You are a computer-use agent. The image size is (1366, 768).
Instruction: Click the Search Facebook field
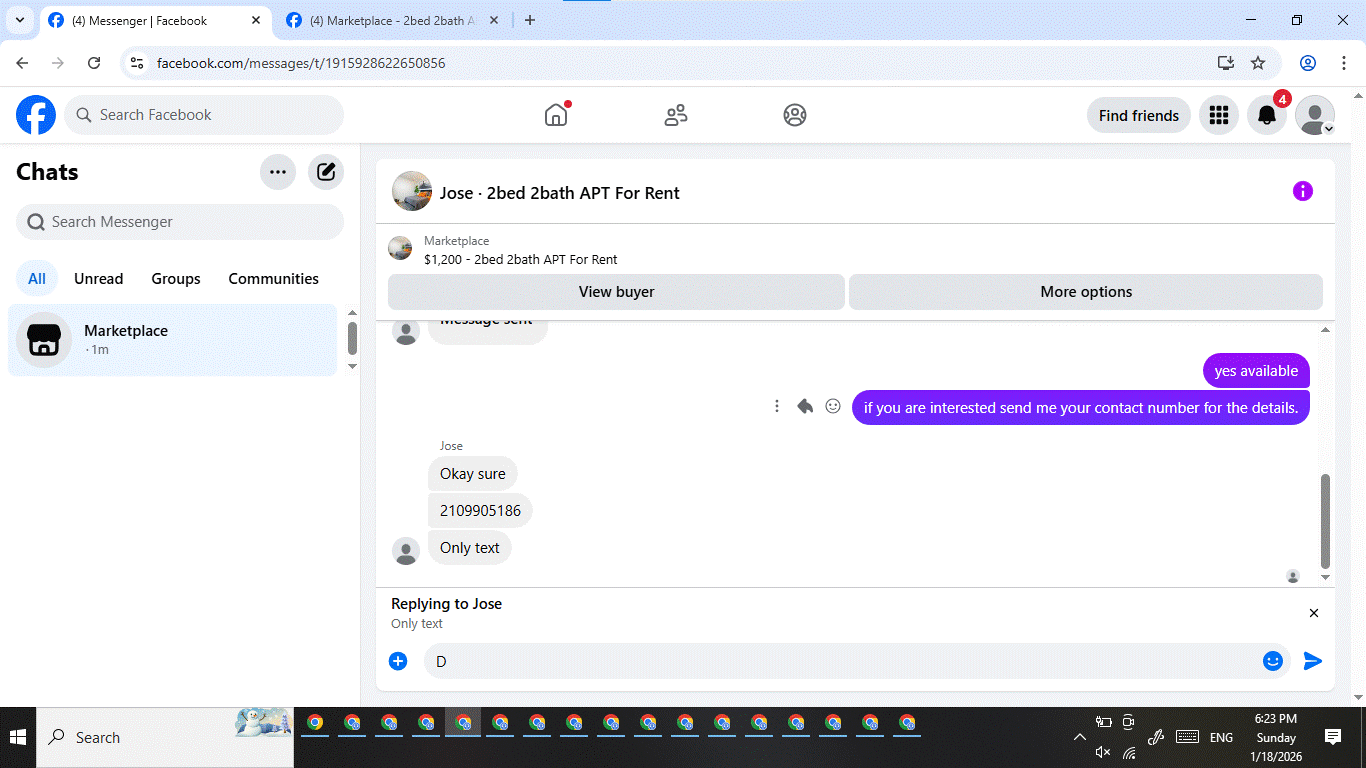(x=204, y=115)
